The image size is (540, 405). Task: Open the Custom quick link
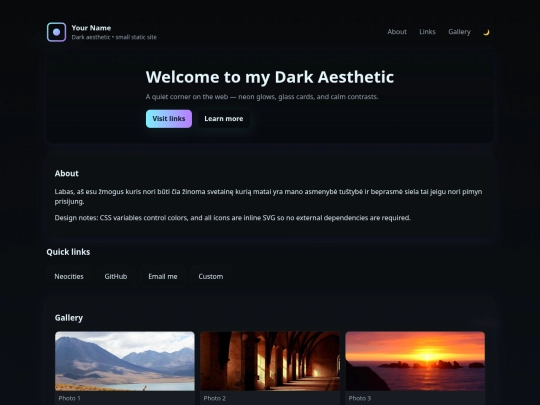coord(210,277)
